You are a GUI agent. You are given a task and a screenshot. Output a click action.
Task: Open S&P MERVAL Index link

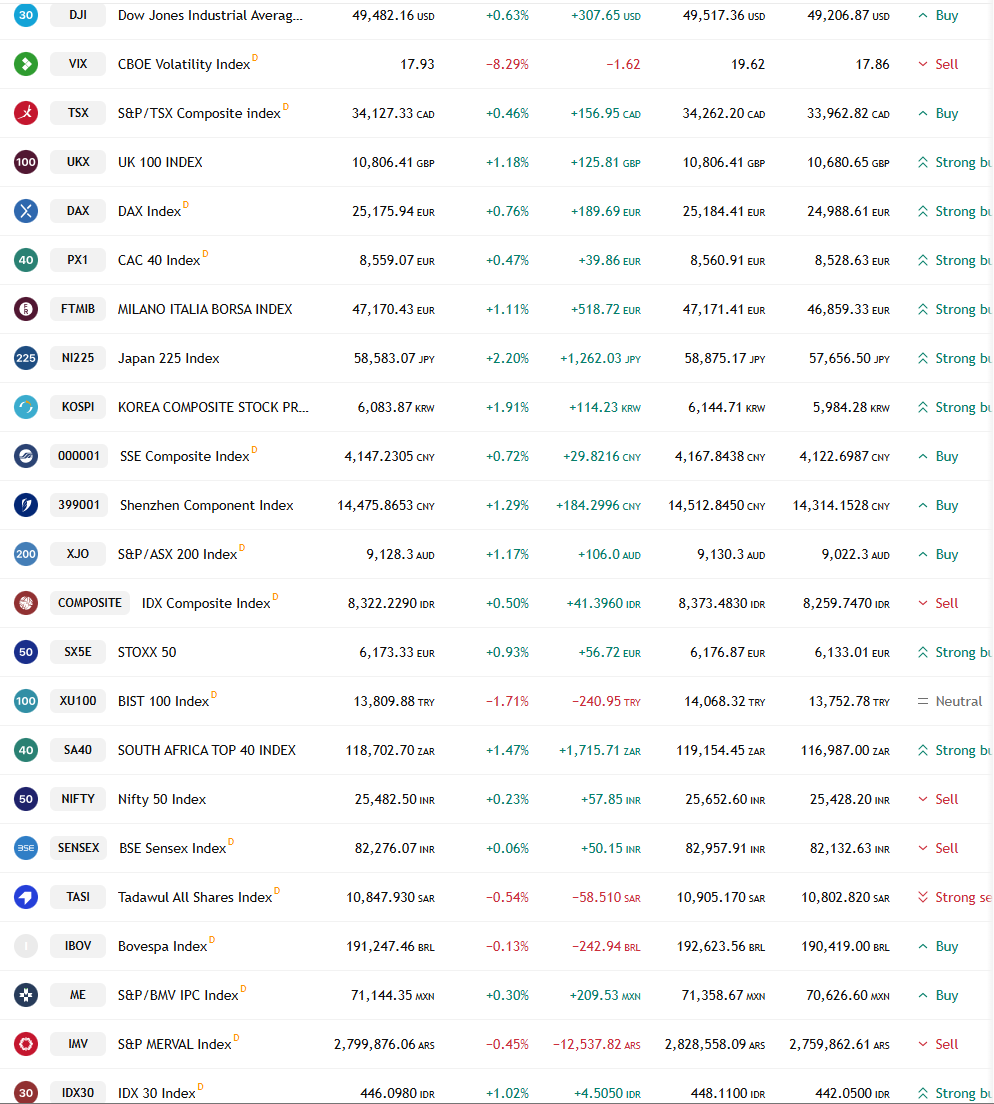point(175,1044)
